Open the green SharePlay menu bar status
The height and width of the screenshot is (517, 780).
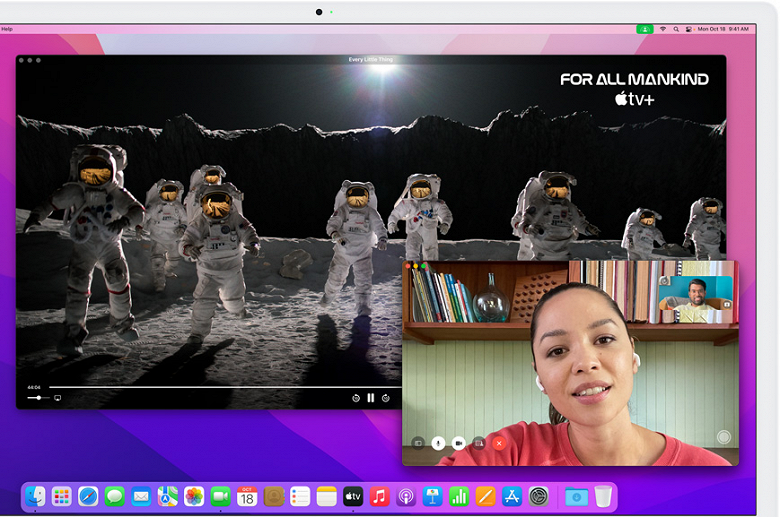point(645,29)
